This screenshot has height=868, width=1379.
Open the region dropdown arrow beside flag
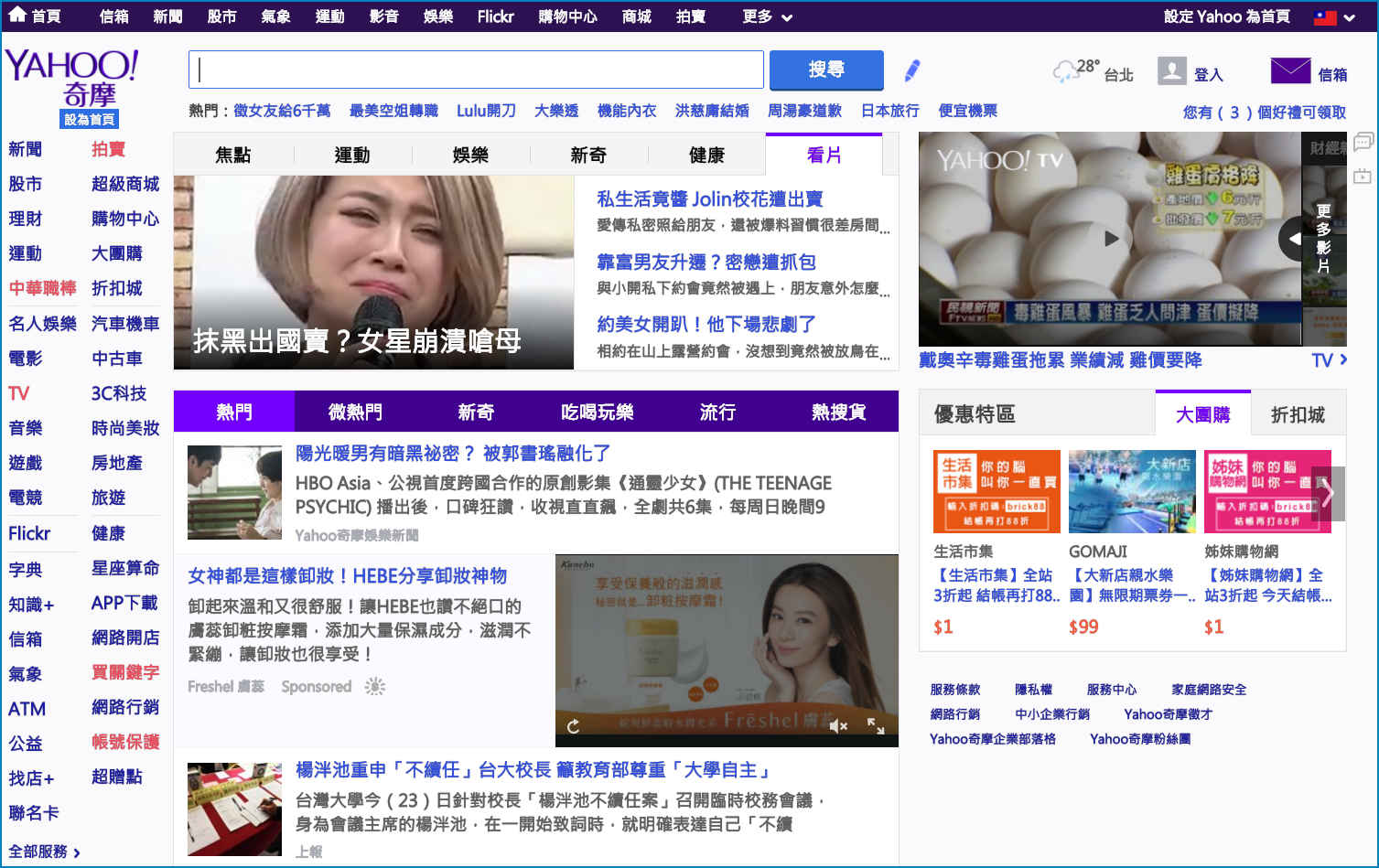(x=1350, y=17)
